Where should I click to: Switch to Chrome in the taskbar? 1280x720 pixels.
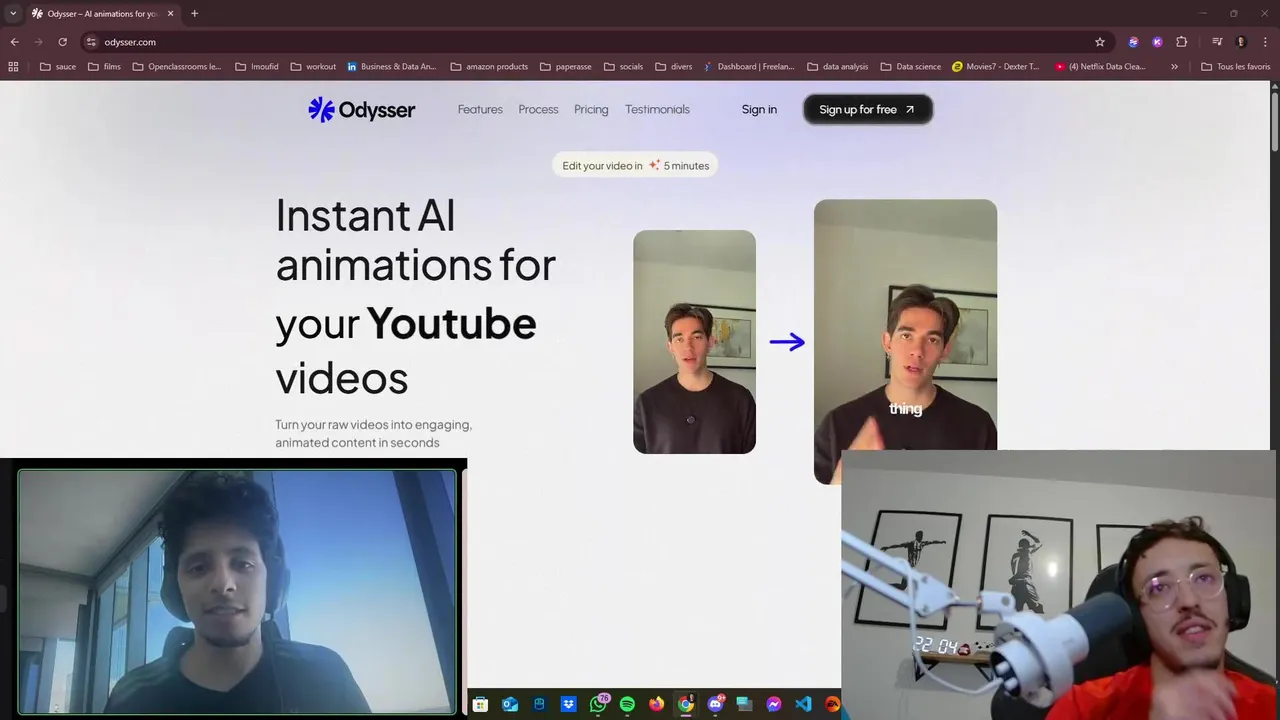686,704
